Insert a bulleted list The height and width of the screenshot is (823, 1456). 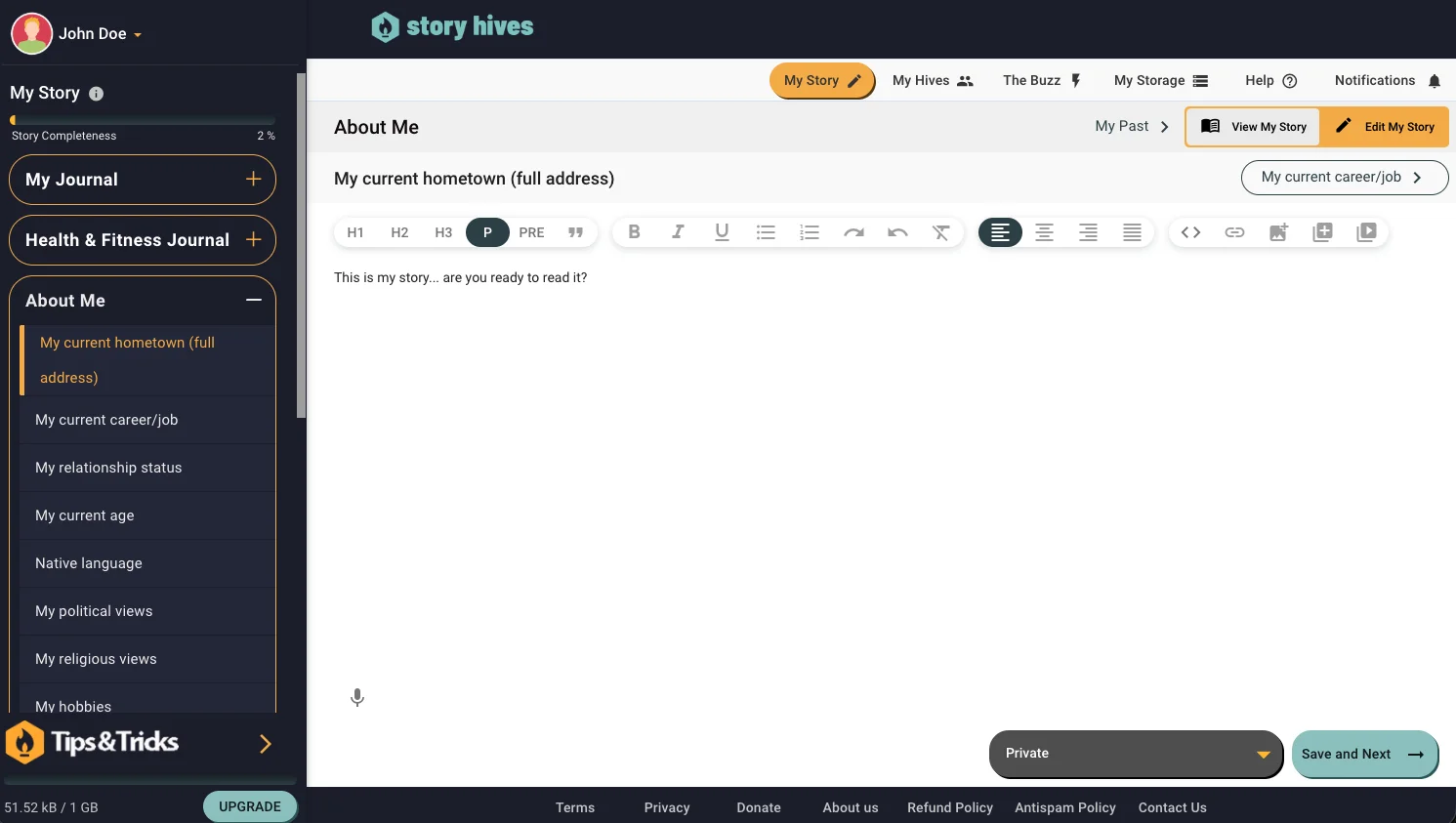coord(766,232)
